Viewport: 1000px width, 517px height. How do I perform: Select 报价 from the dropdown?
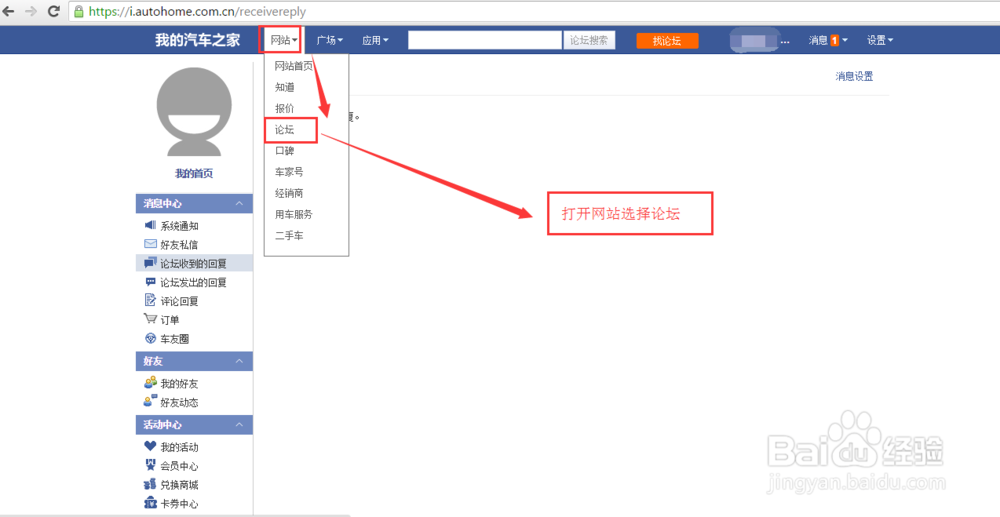[x=284, y=108]
